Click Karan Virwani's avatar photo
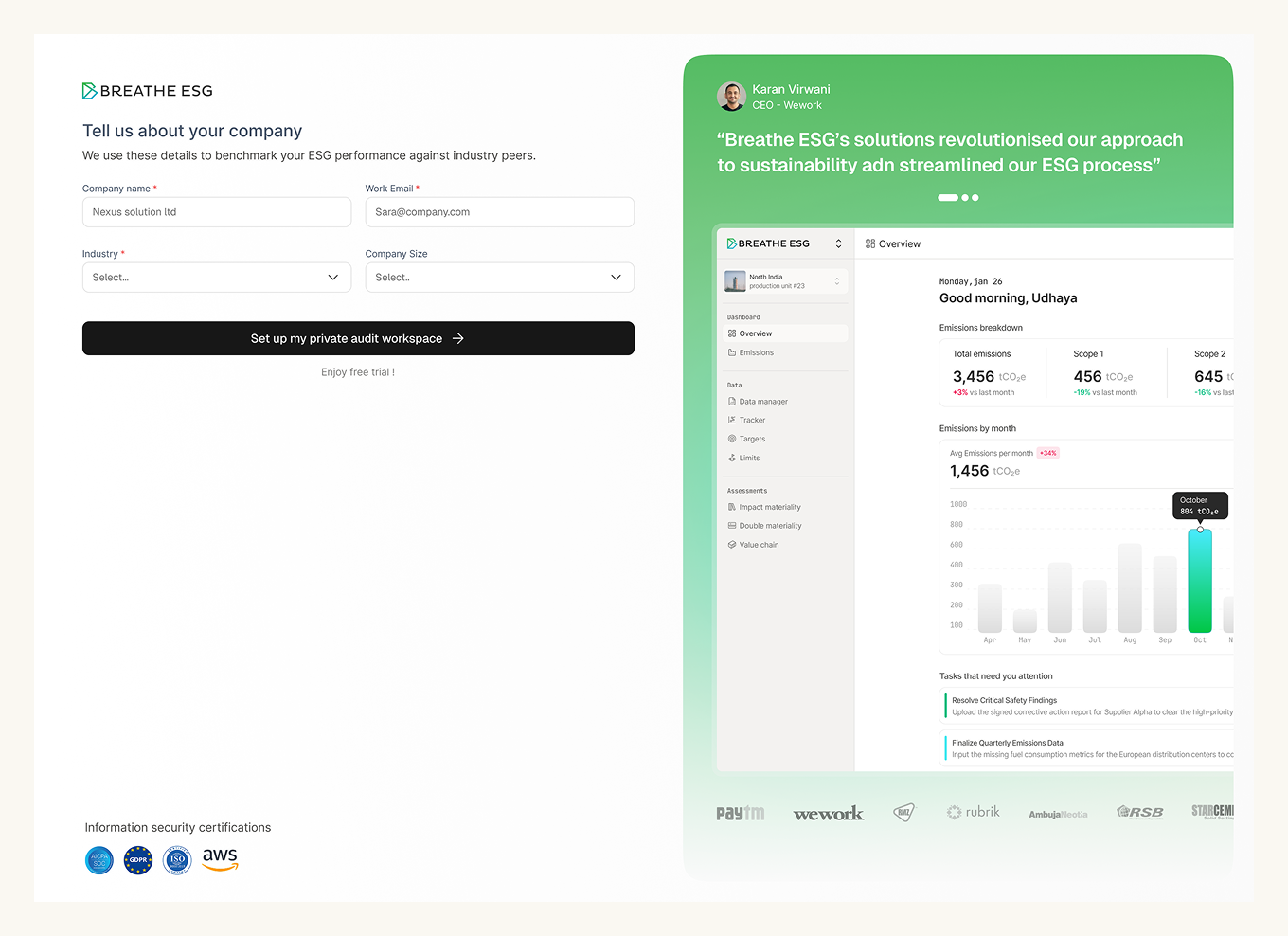Viewport: 1288px width, 936px height. pos(731,97)
